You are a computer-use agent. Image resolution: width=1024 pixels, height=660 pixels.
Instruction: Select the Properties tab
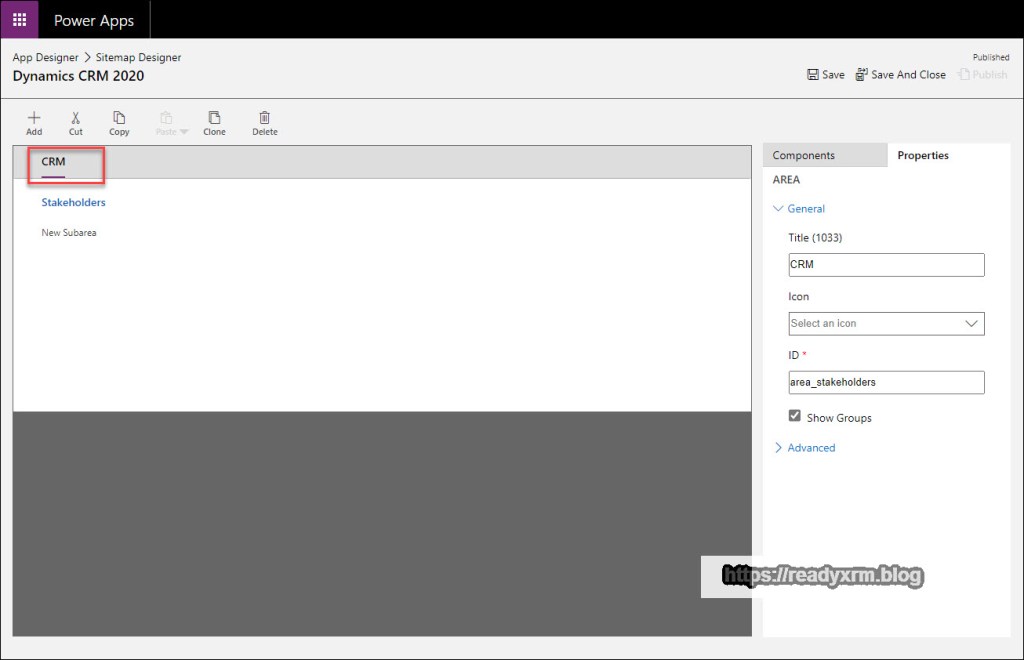[922, 155]
